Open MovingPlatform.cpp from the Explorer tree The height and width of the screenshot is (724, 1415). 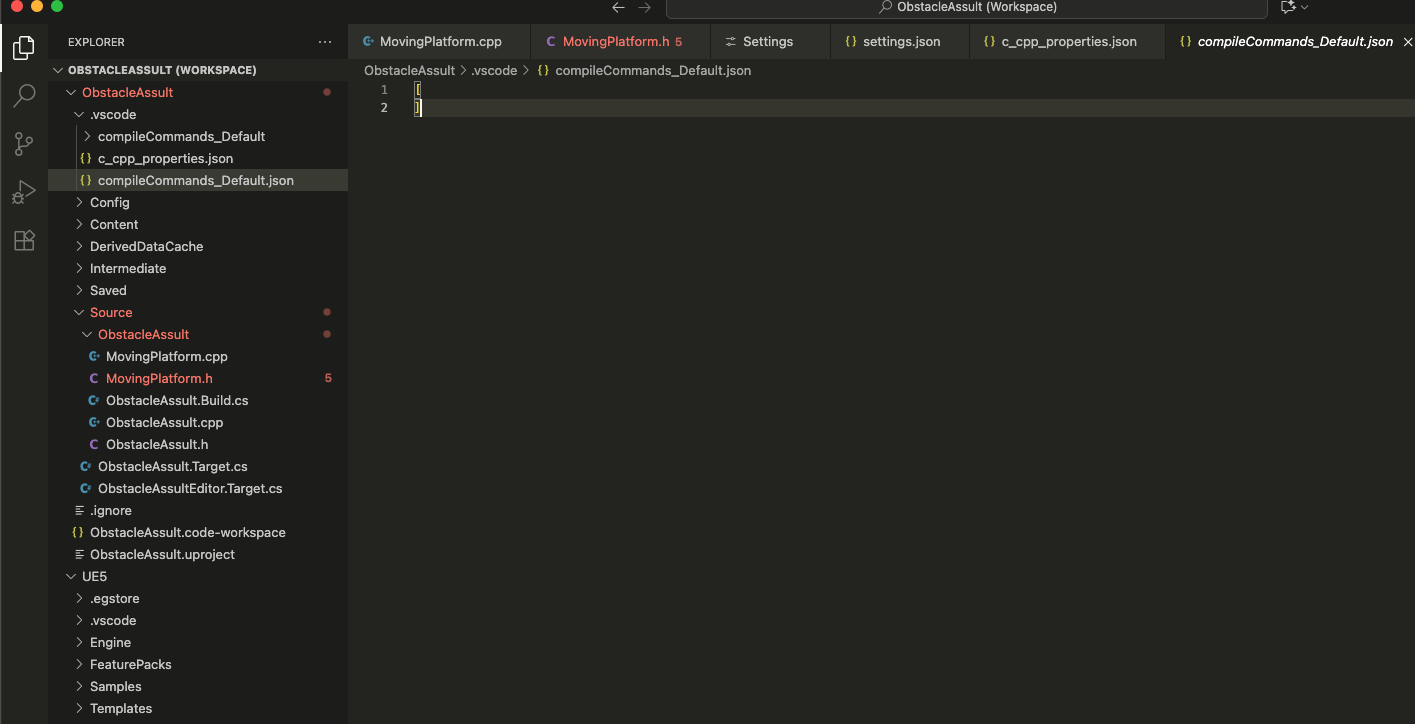[x=198, y=356]
